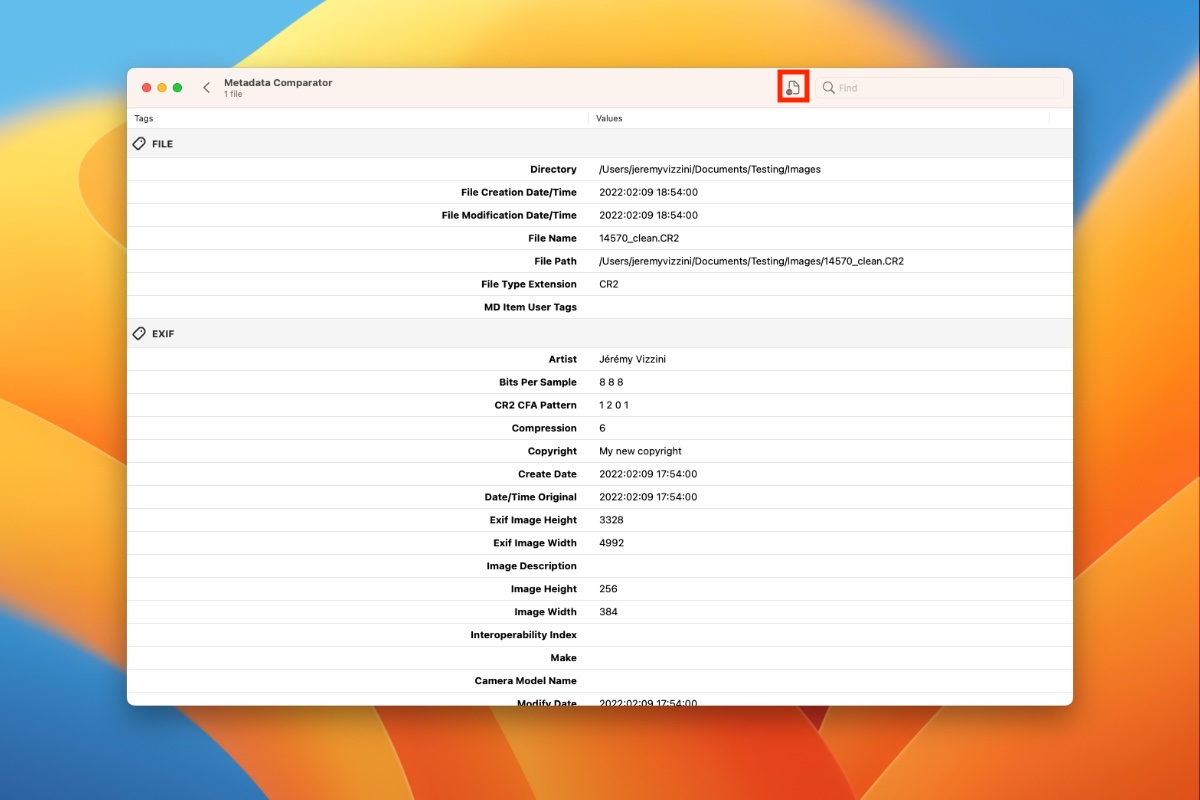Select the Image Width tag
Screen dimensions: 1200x800
[546, 612]
